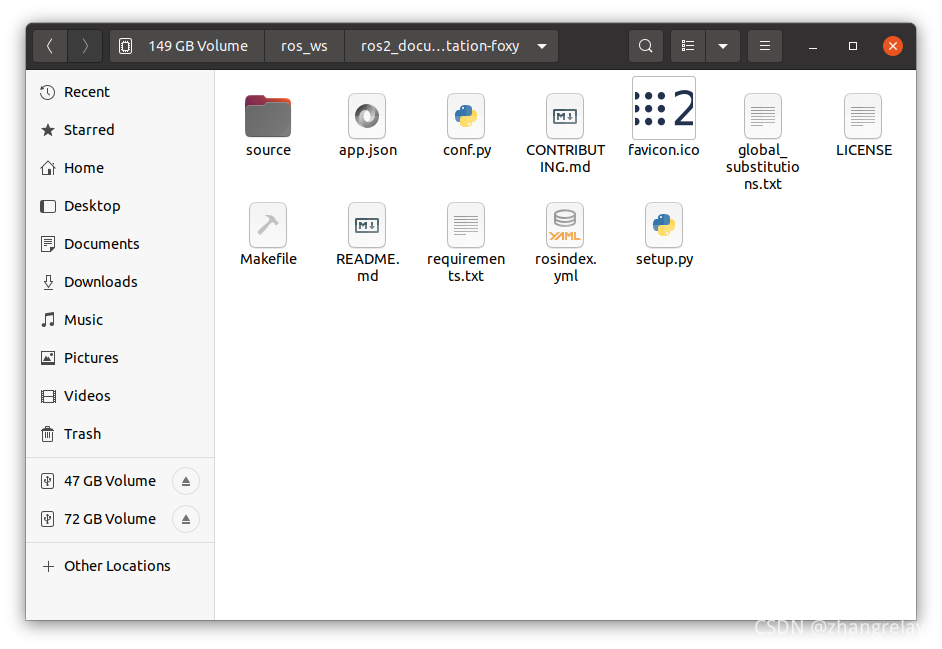Open Music in the sidebar
Screen dimensions: 942x649
(x=120, y=320)
